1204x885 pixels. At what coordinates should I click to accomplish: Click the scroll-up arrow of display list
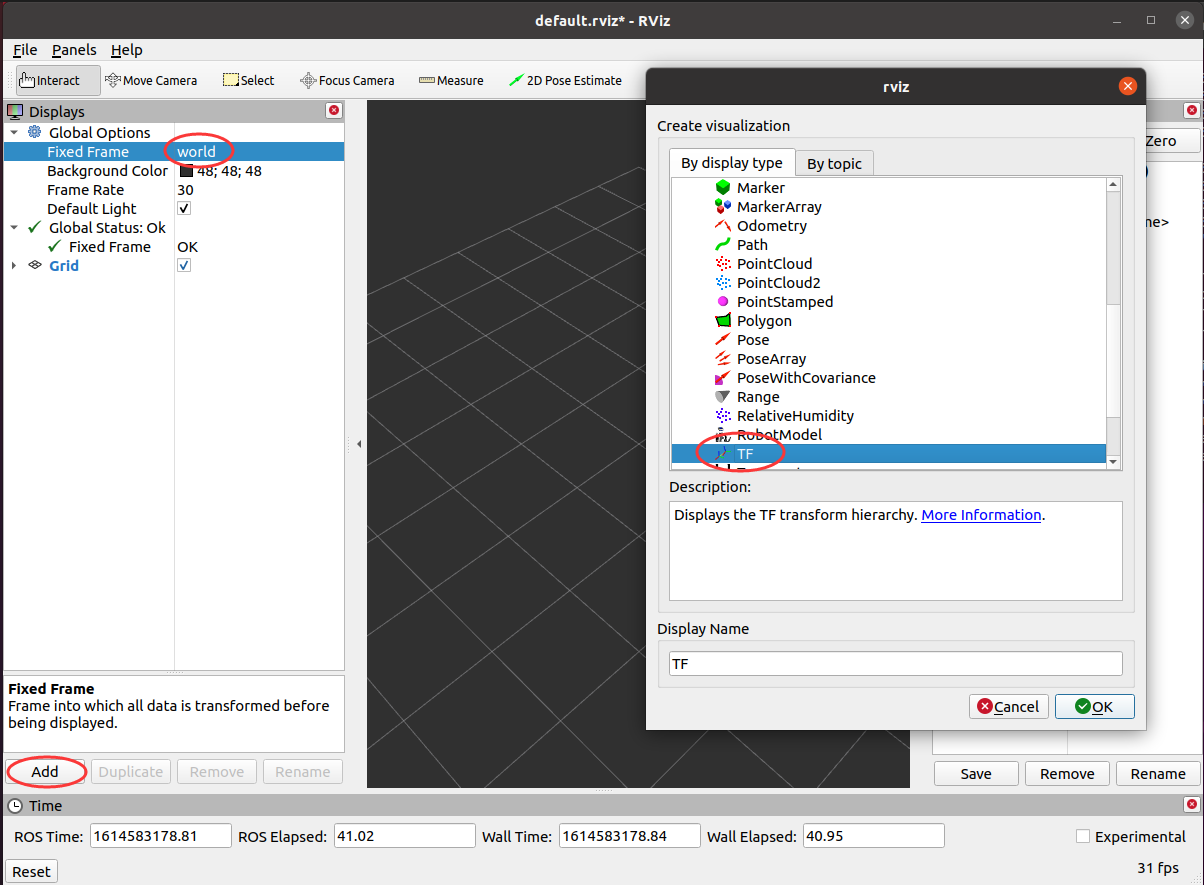(1114, 185)
